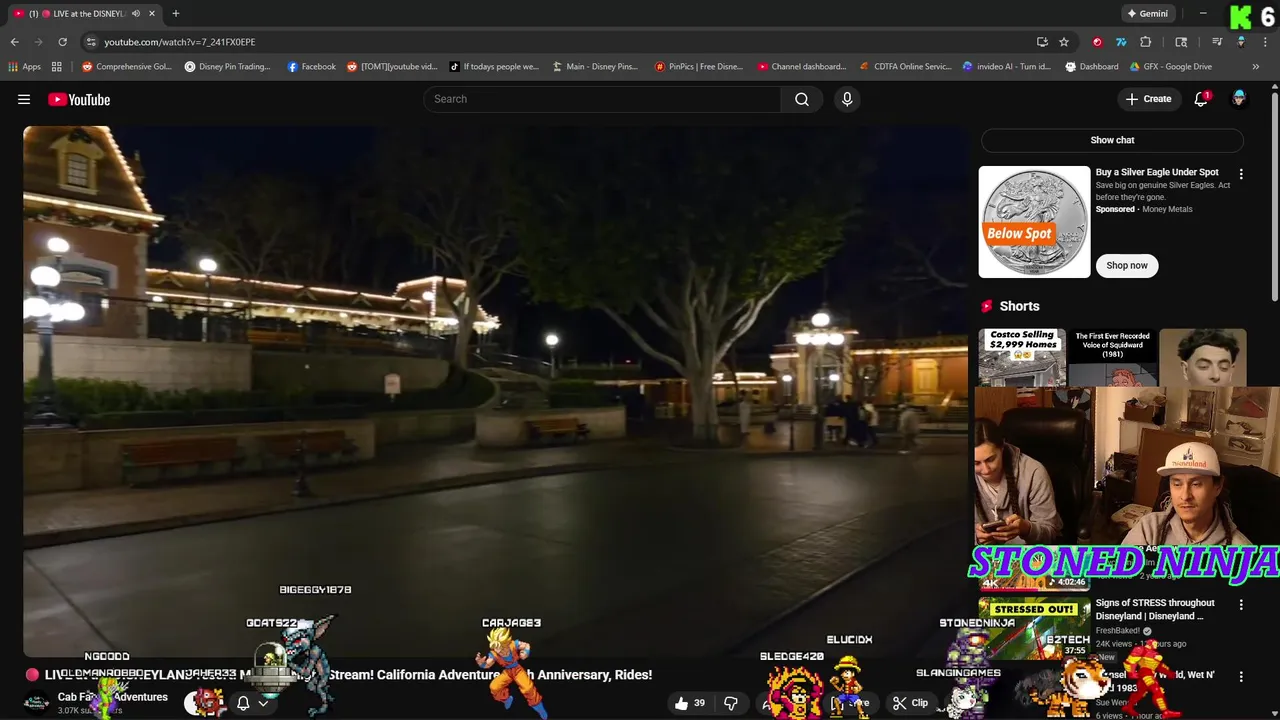Image resolution: width=1280 pixels, height=720 pixels.
Task: Open tab groups grid icon in bookmarks bar
Action: [x=57, y=67]
